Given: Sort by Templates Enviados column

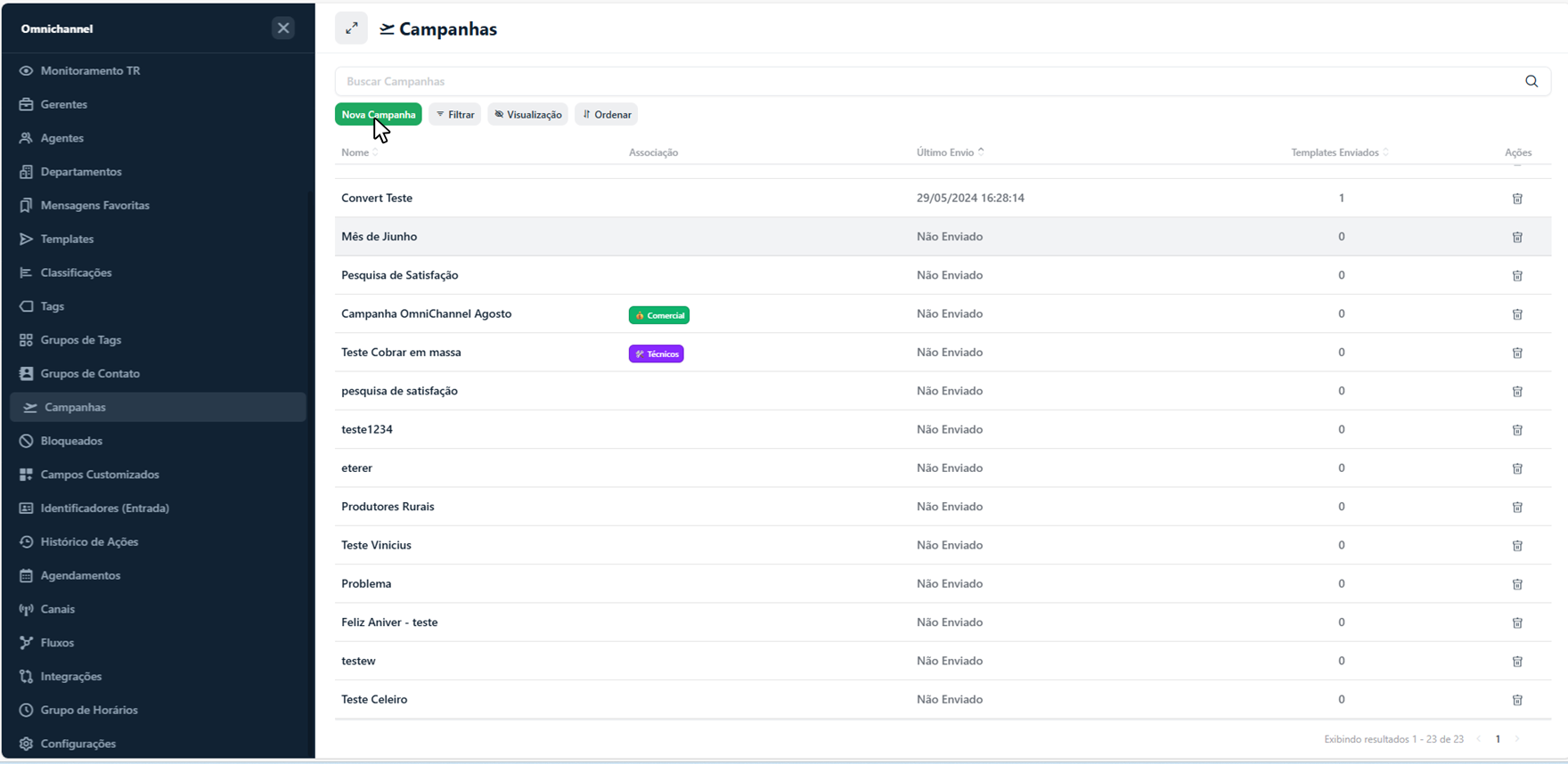Looking at the screenshot, I should tap(1340, 152).
